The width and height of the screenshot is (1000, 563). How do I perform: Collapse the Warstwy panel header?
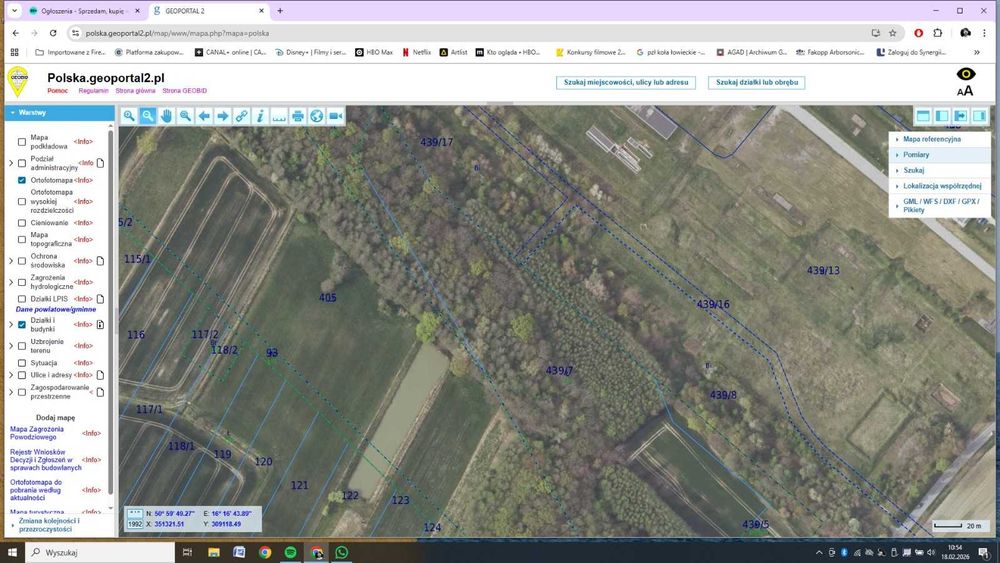(x=59, y=113)
